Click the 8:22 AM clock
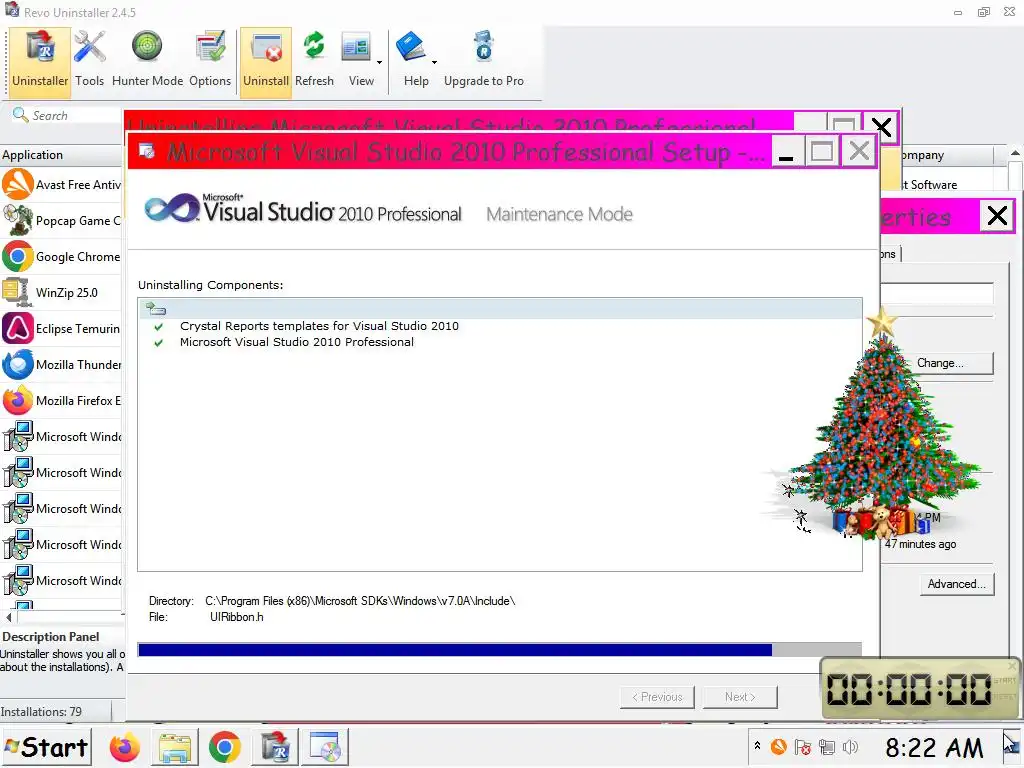This screenshot has height=768, width=1024. (934, 748)
